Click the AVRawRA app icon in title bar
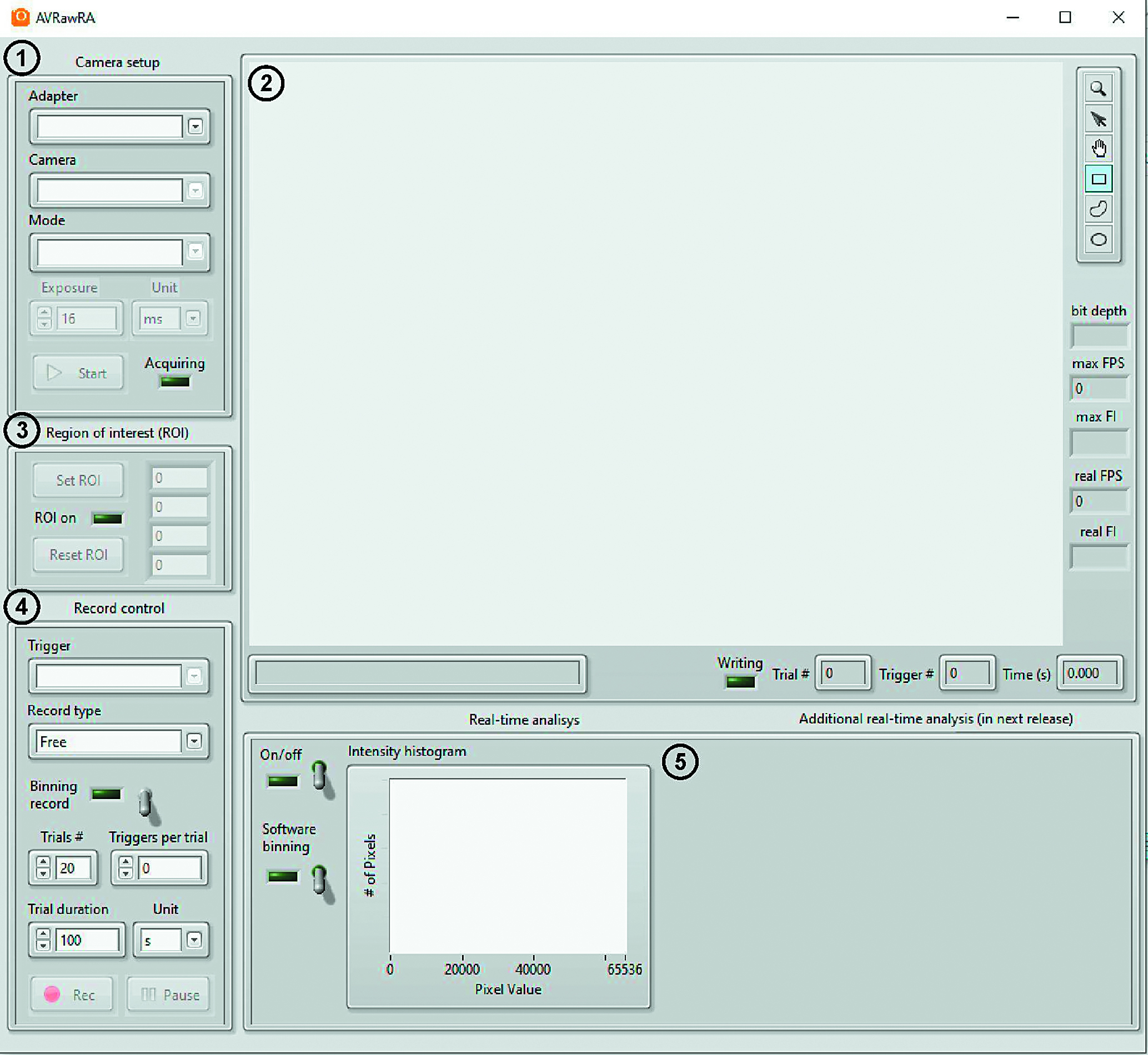 point(20,17)
